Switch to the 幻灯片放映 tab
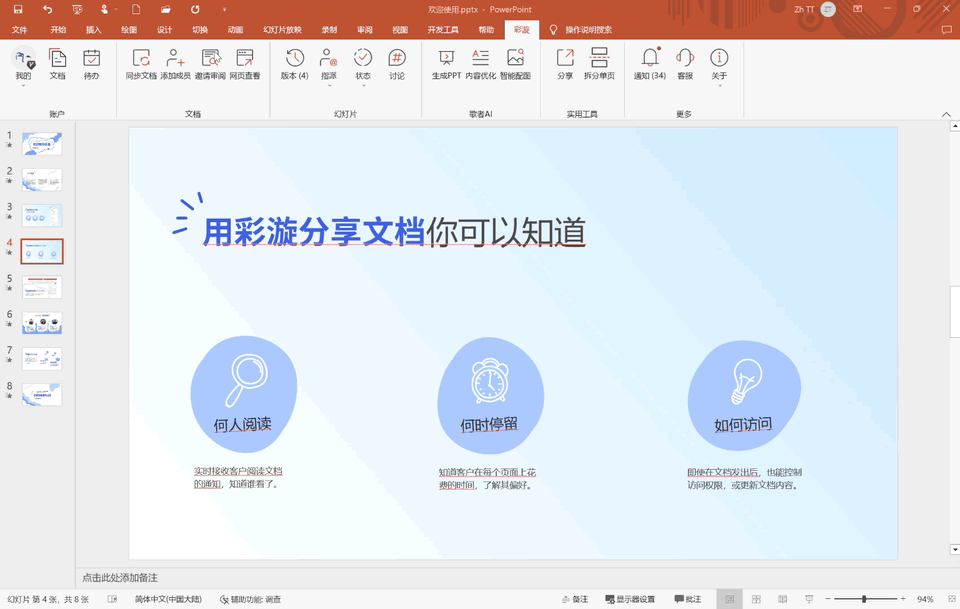This screenshot has width=960, height=609. tap(282, 30)
